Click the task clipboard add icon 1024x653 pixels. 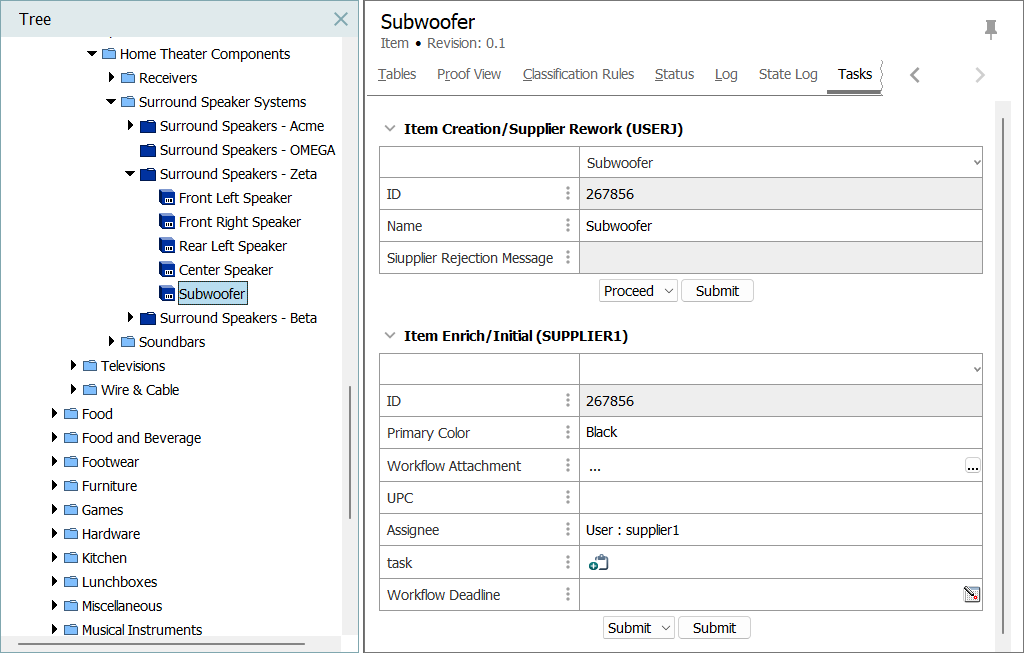point(598,563)
